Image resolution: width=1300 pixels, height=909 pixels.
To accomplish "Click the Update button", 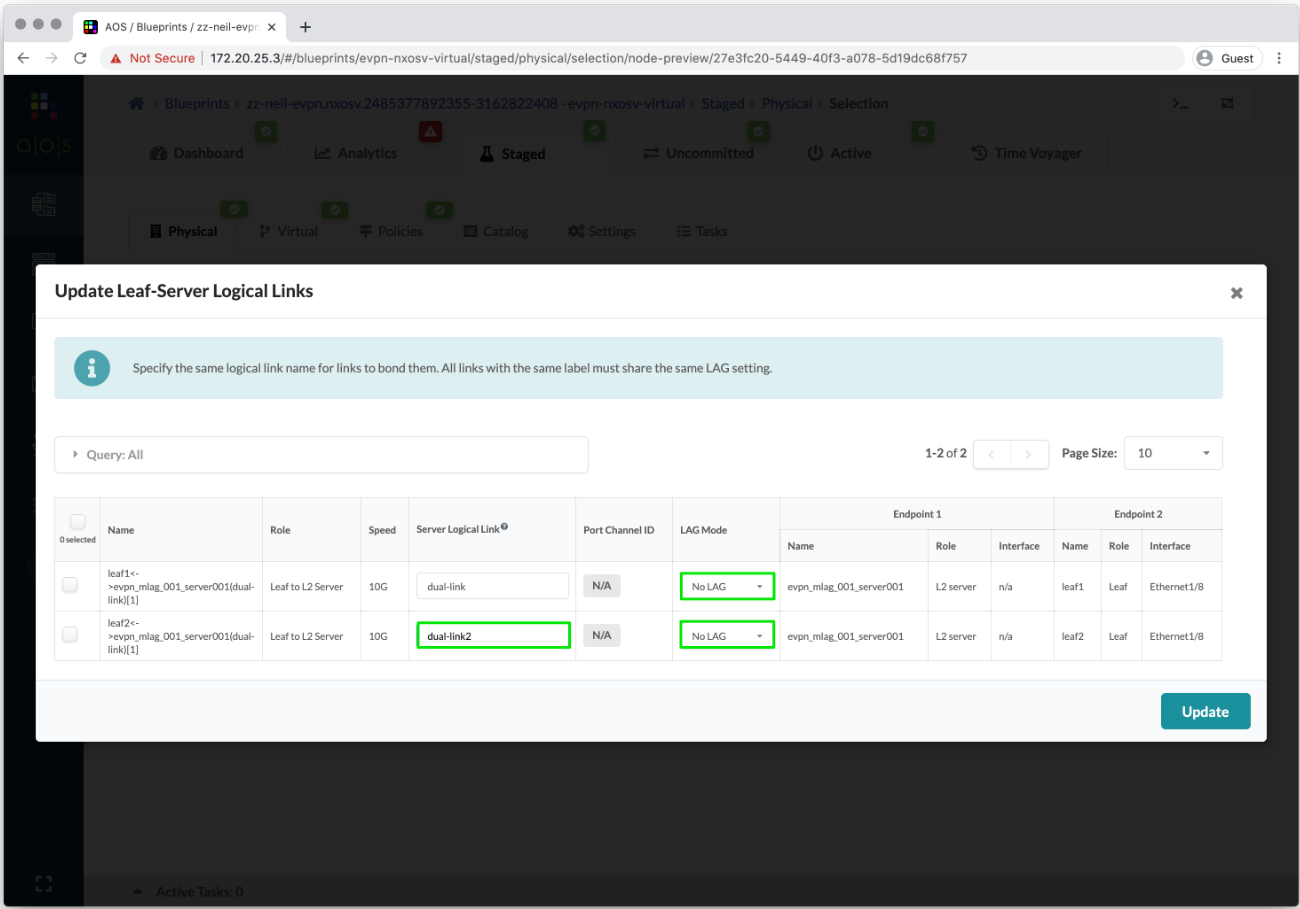I will [x=1205, y=711].
